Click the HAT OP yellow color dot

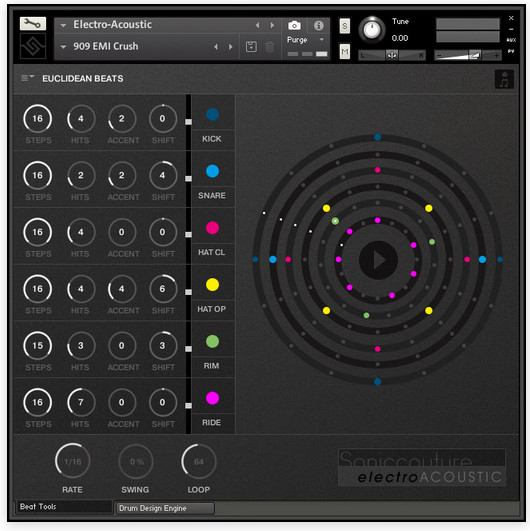click(212, 284)
